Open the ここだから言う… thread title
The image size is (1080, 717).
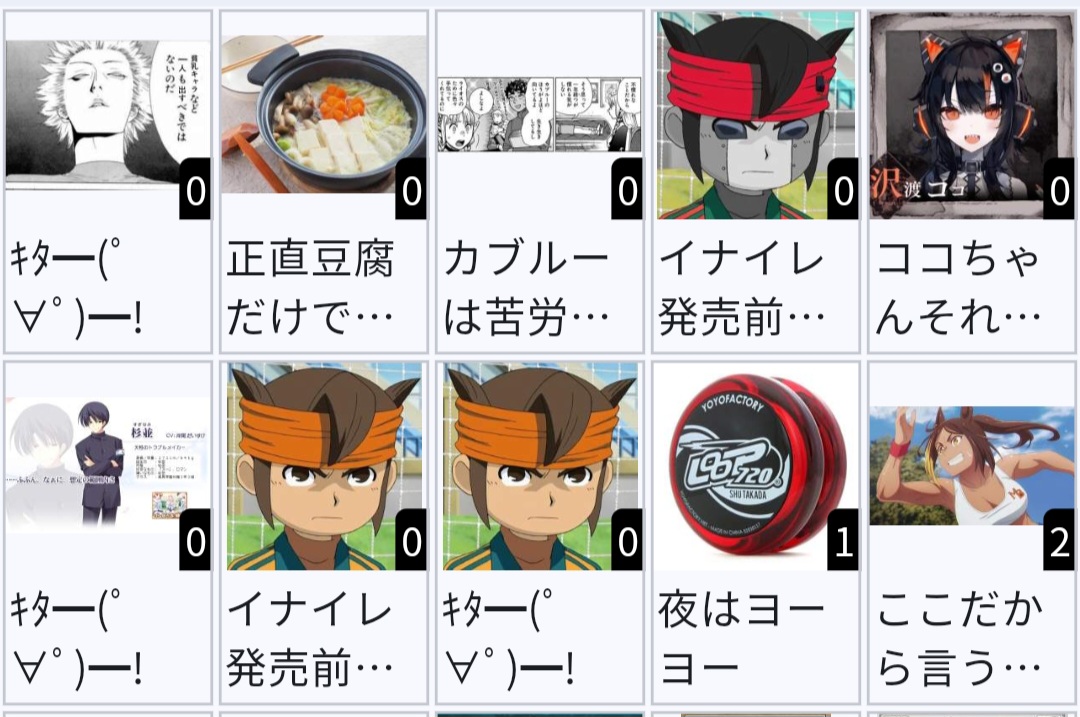point(958,638)
